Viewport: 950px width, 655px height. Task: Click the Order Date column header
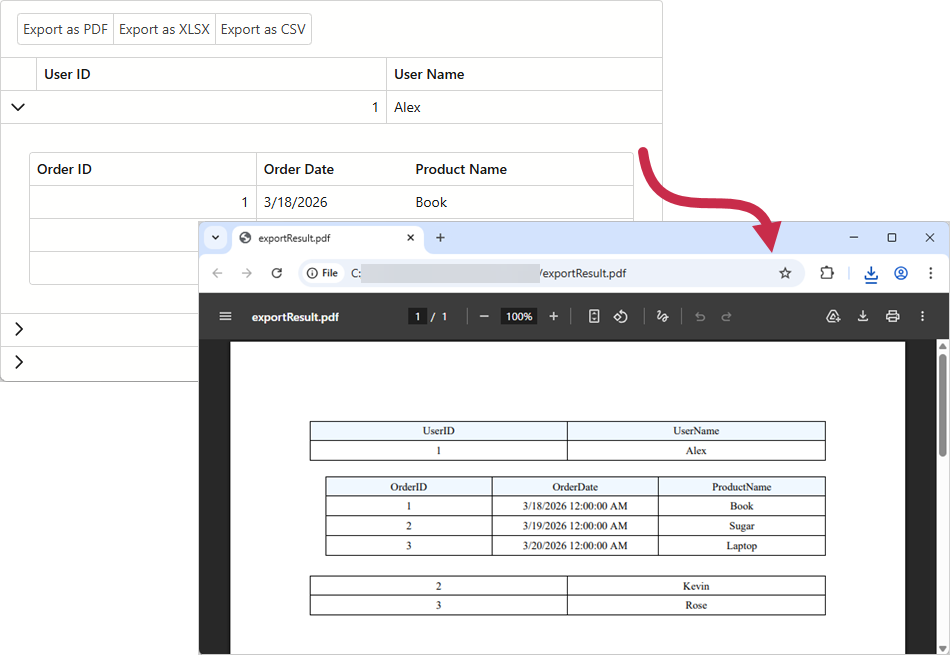(x=332, y=169)
